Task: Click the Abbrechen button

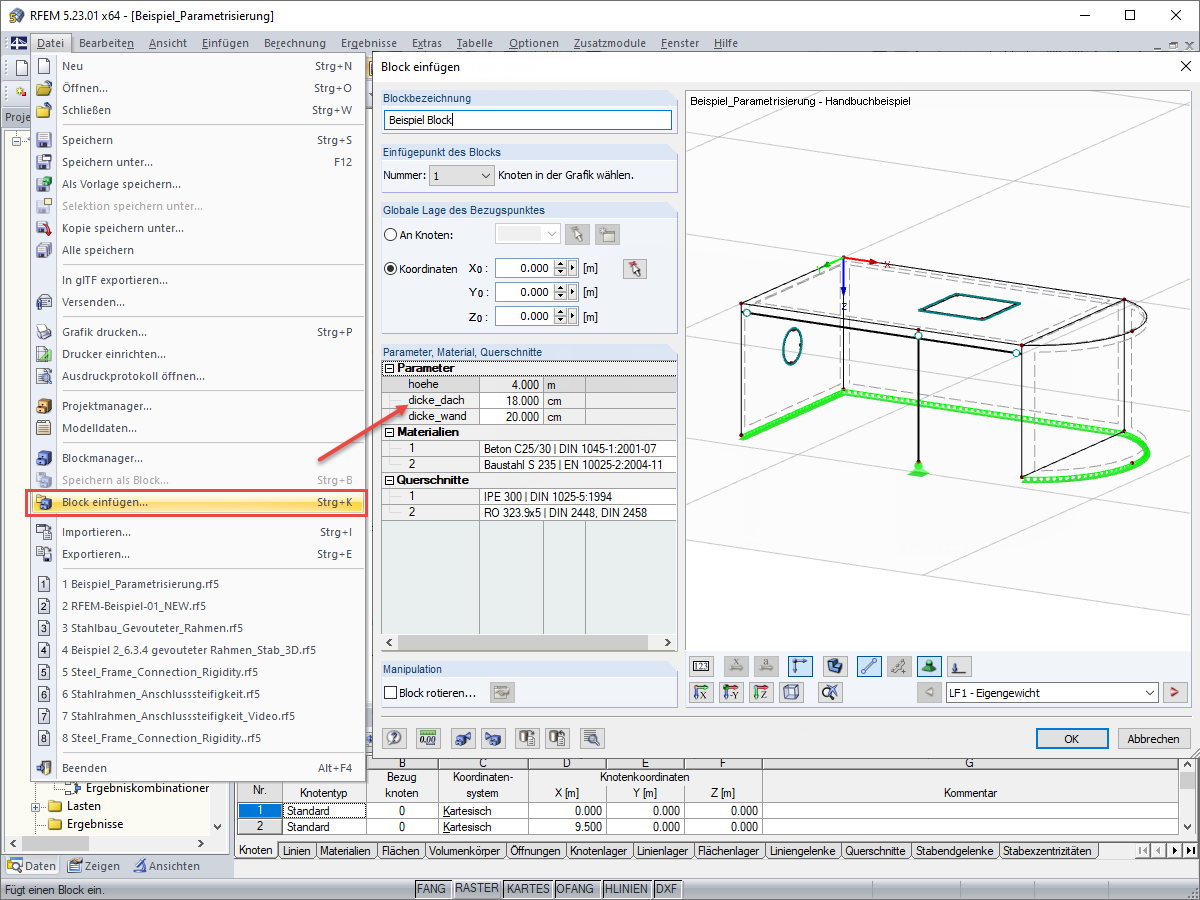Action: (1154, 739)
